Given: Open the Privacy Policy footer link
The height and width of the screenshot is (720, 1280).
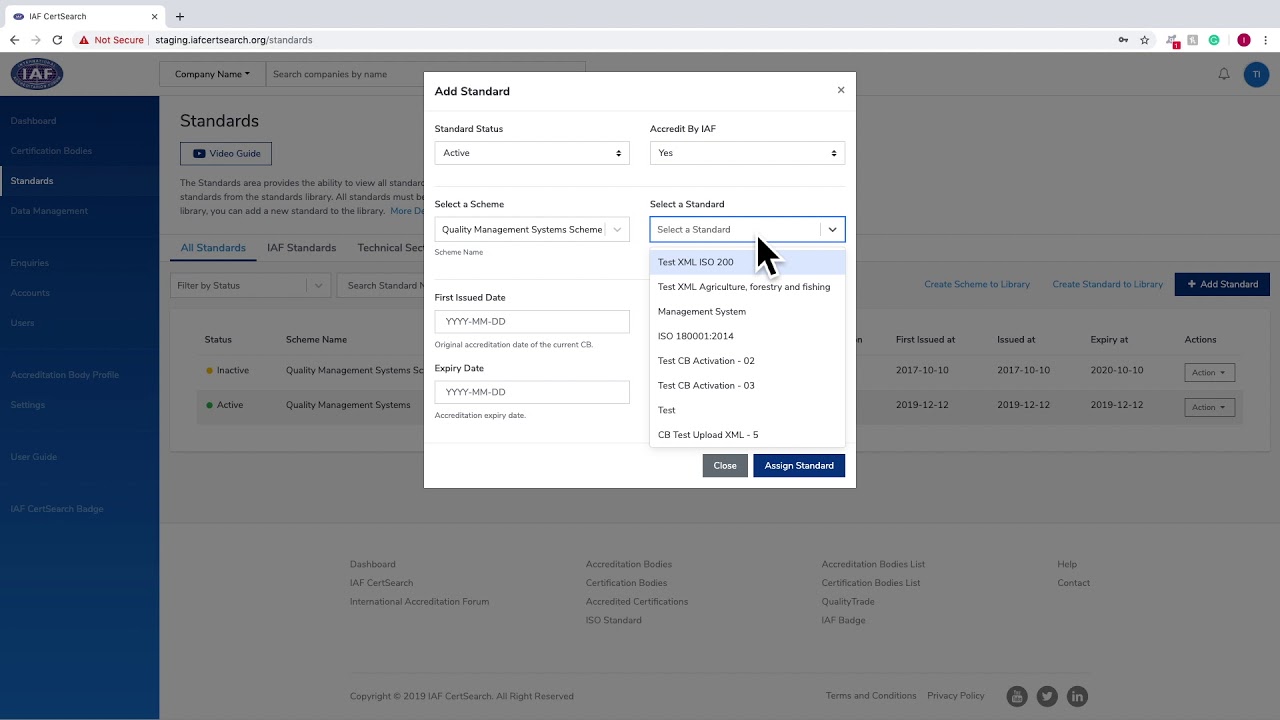Looking at the screenshot, I should point(956,696).
